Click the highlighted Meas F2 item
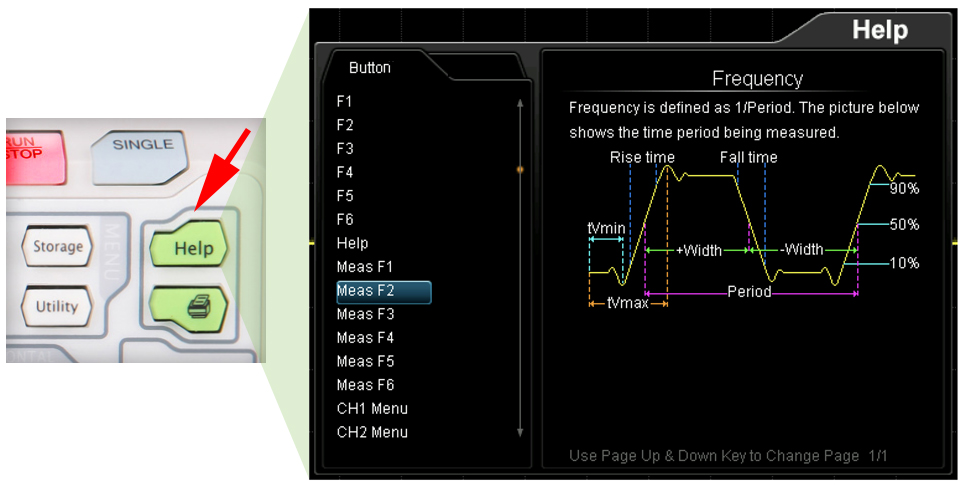 (x=383, y=291)
